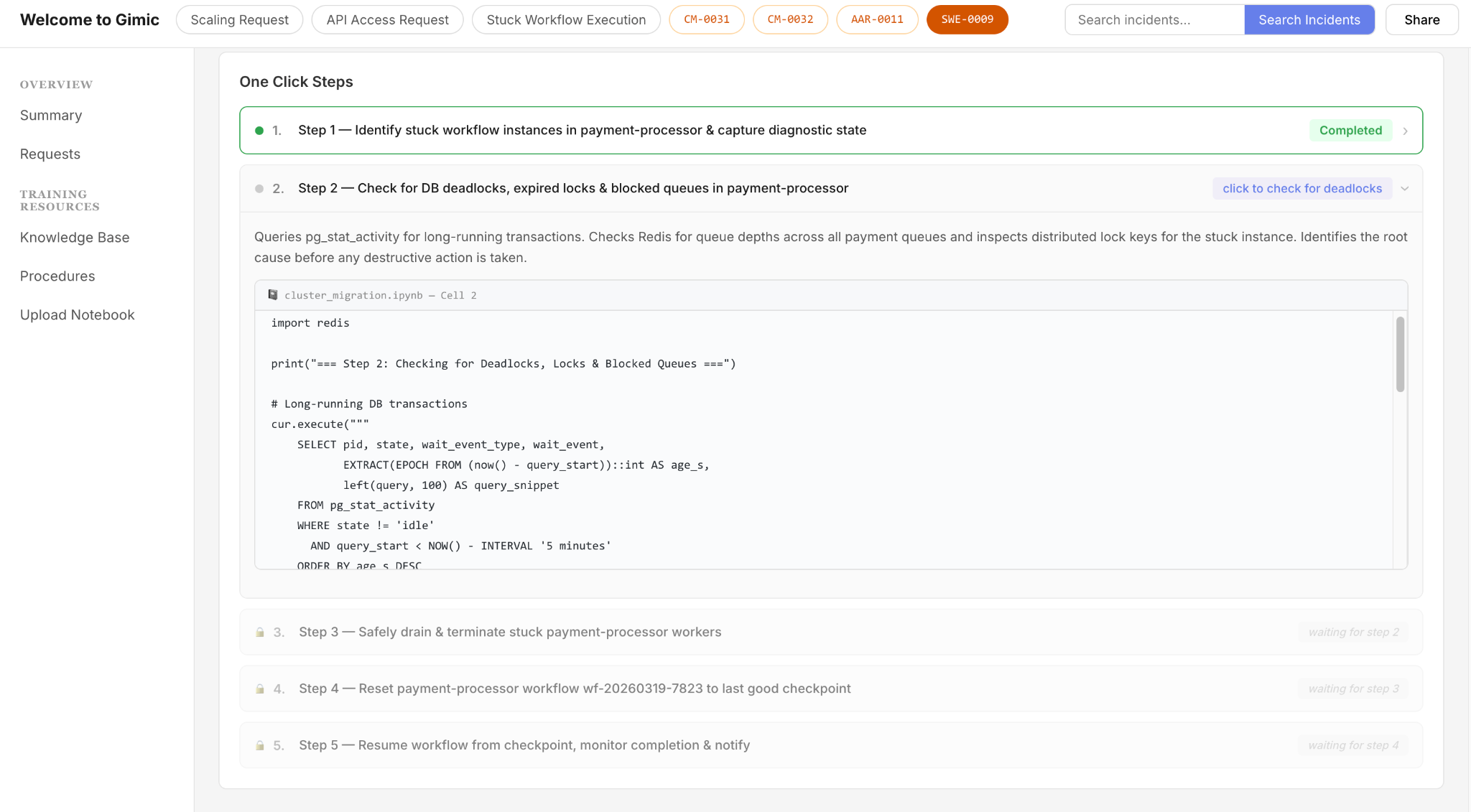
Task: Open the API Access Request tab
Action: pyautogui.click(x=387, y=20)
